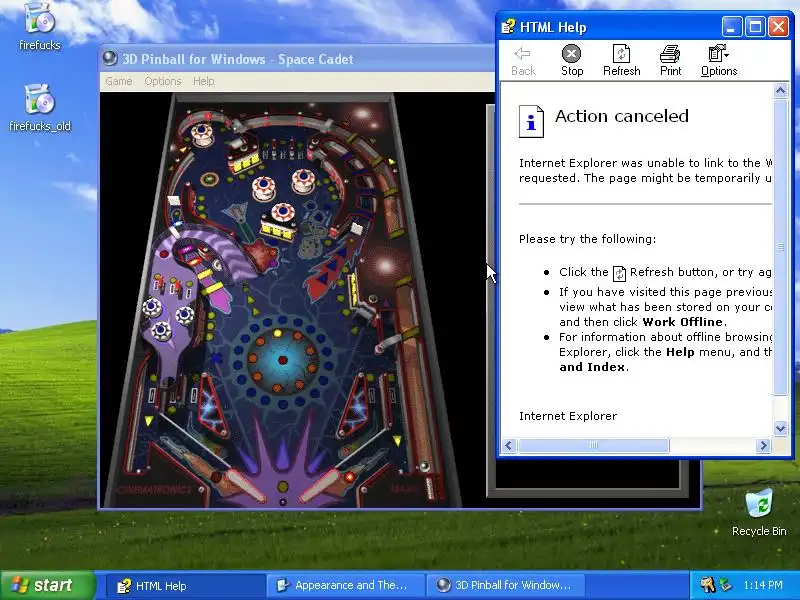Switch to HTML Help taskbar button
The width and height of the screenshot is (800, 600).
pyautogui.click(x=186, y=586)
